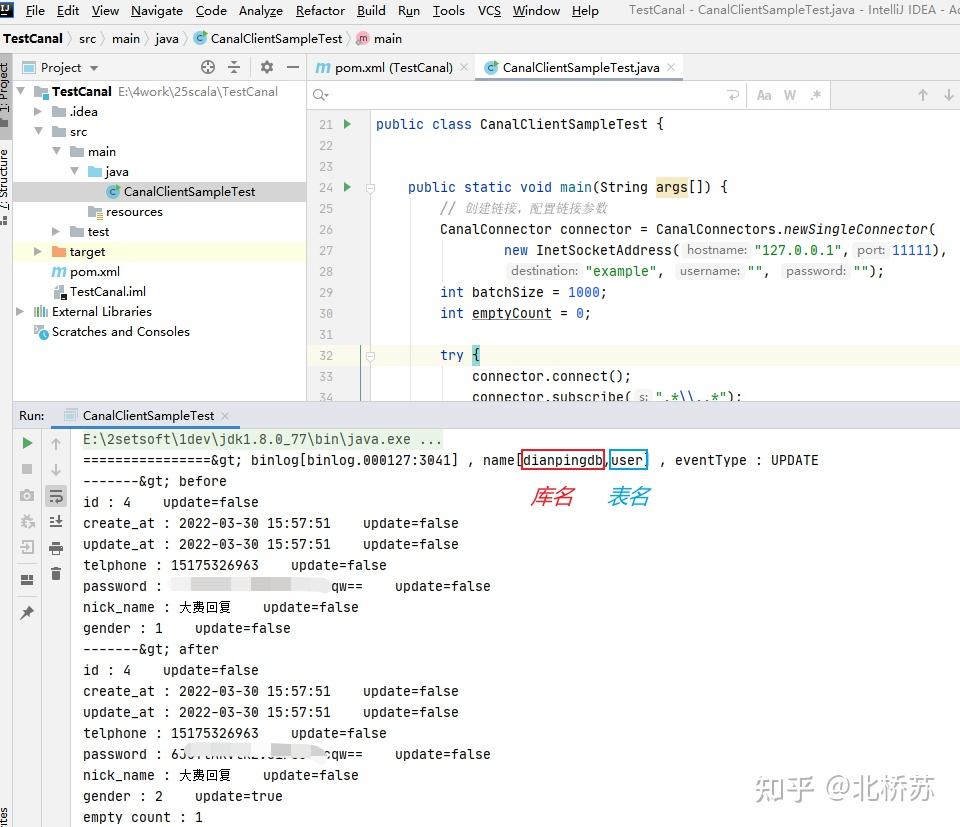Click the collapse all icon in Project panel

click(234, 67)
